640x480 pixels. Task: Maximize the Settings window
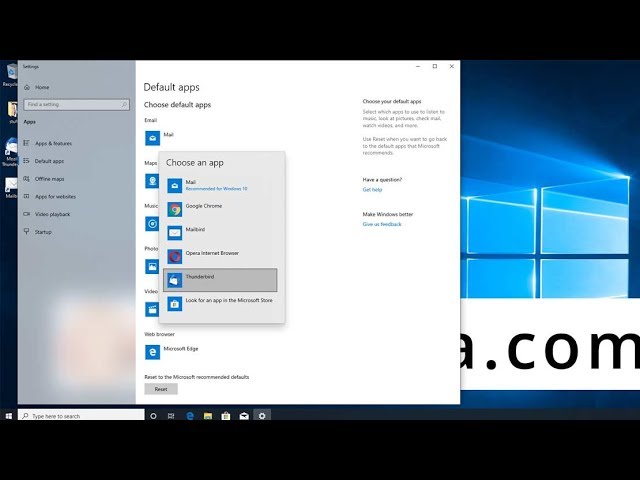coord(435,66)
